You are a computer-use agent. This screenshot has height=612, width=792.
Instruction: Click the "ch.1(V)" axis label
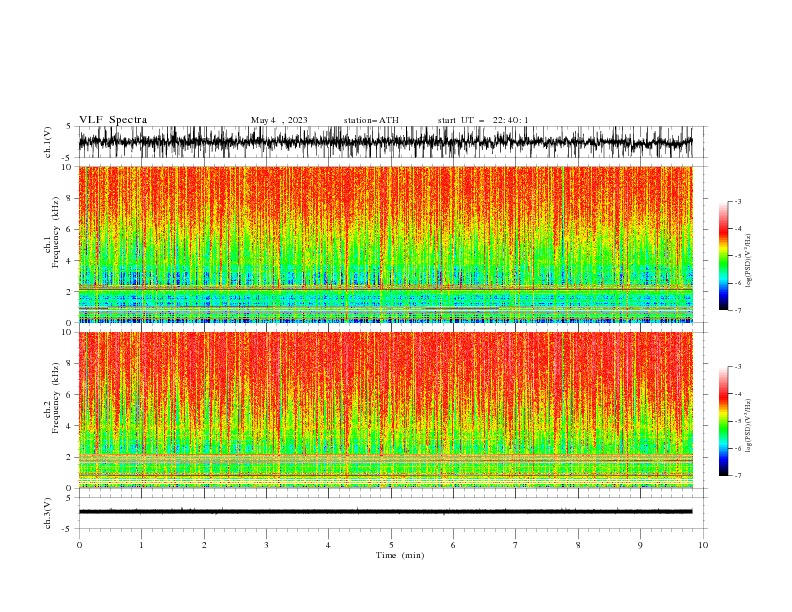pyautogui.click(x=48, y=142)
